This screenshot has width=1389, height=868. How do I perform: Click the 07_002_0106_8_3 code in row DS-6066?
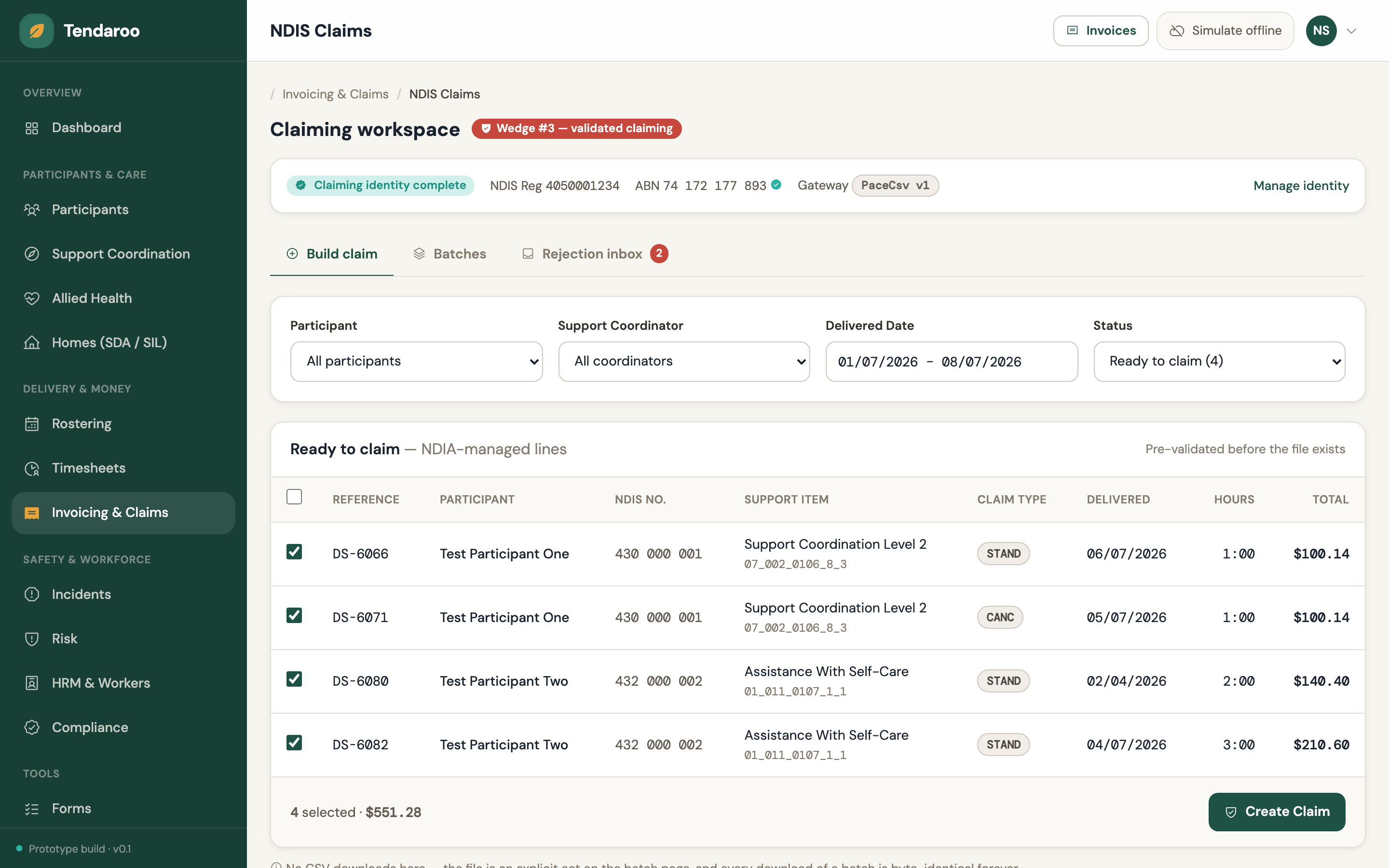click(x=795, y=564)
